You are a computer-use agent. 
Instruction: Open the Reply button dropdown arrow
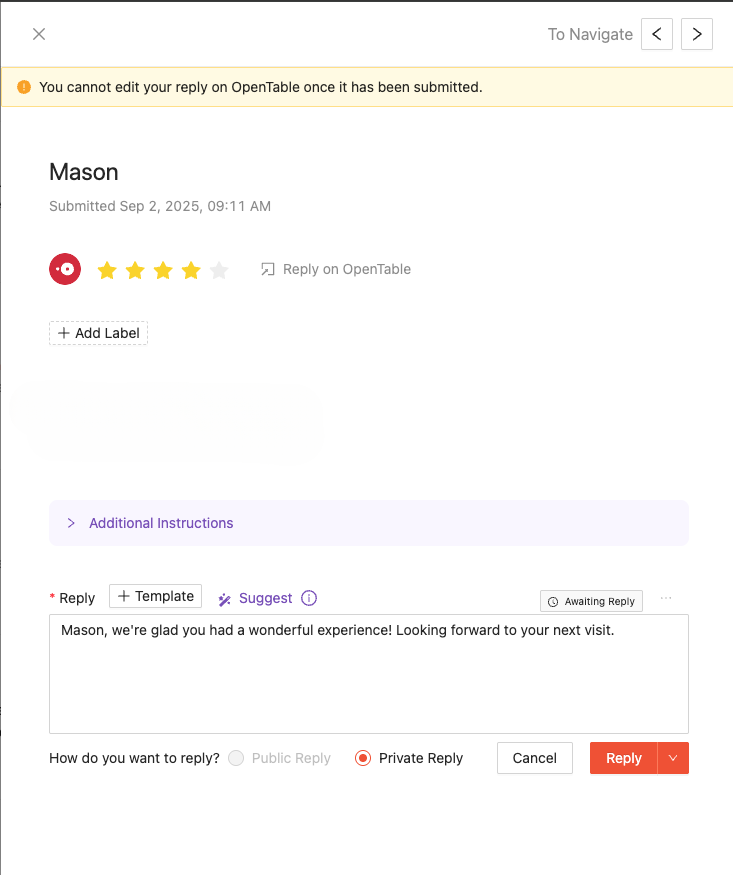point(673,758)
